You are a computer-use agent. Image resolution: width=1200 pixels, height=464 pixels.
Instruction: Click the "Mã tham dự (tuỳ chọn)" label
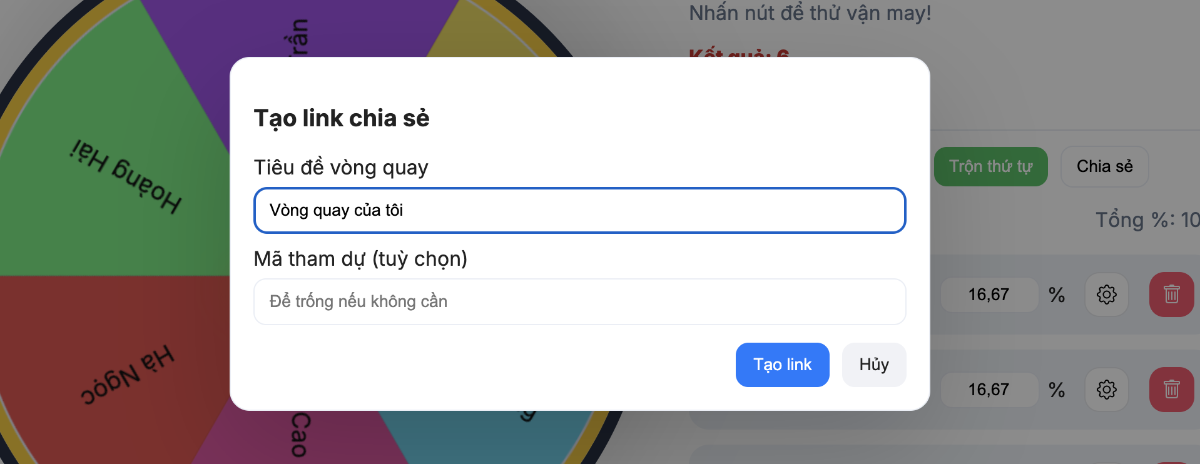tap(360, 259)
